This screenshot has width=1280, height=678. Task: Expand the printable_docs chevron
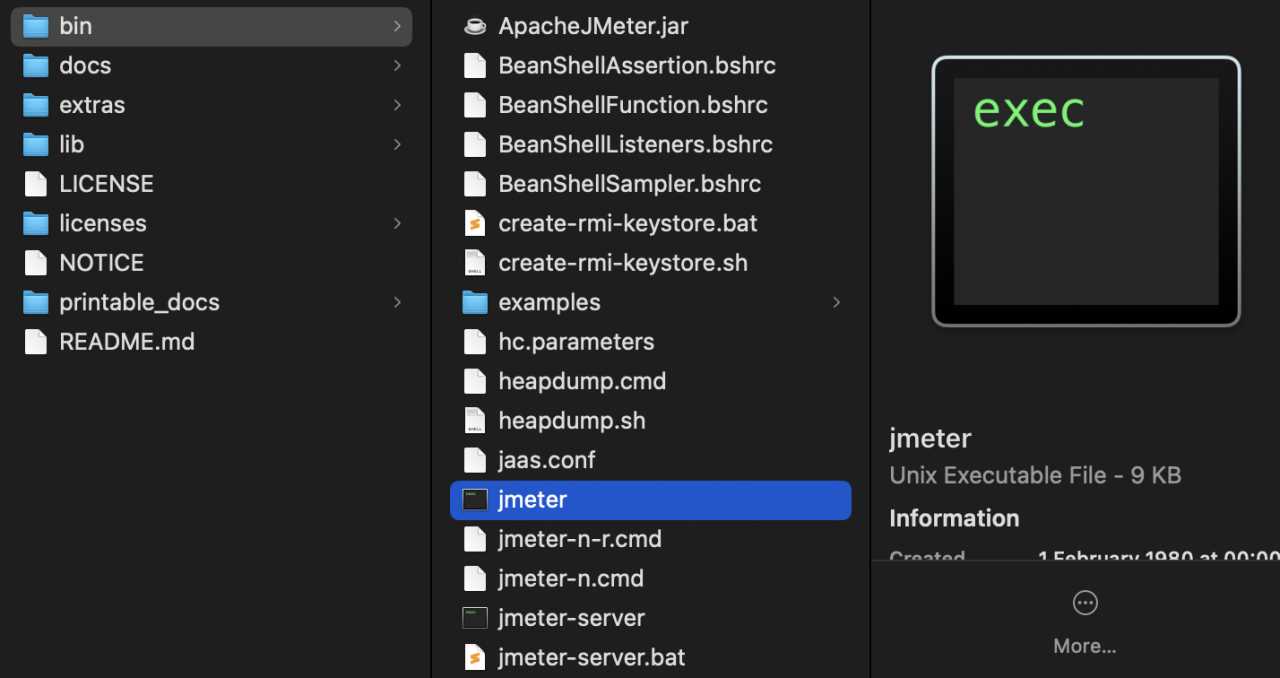click(397, 302)
